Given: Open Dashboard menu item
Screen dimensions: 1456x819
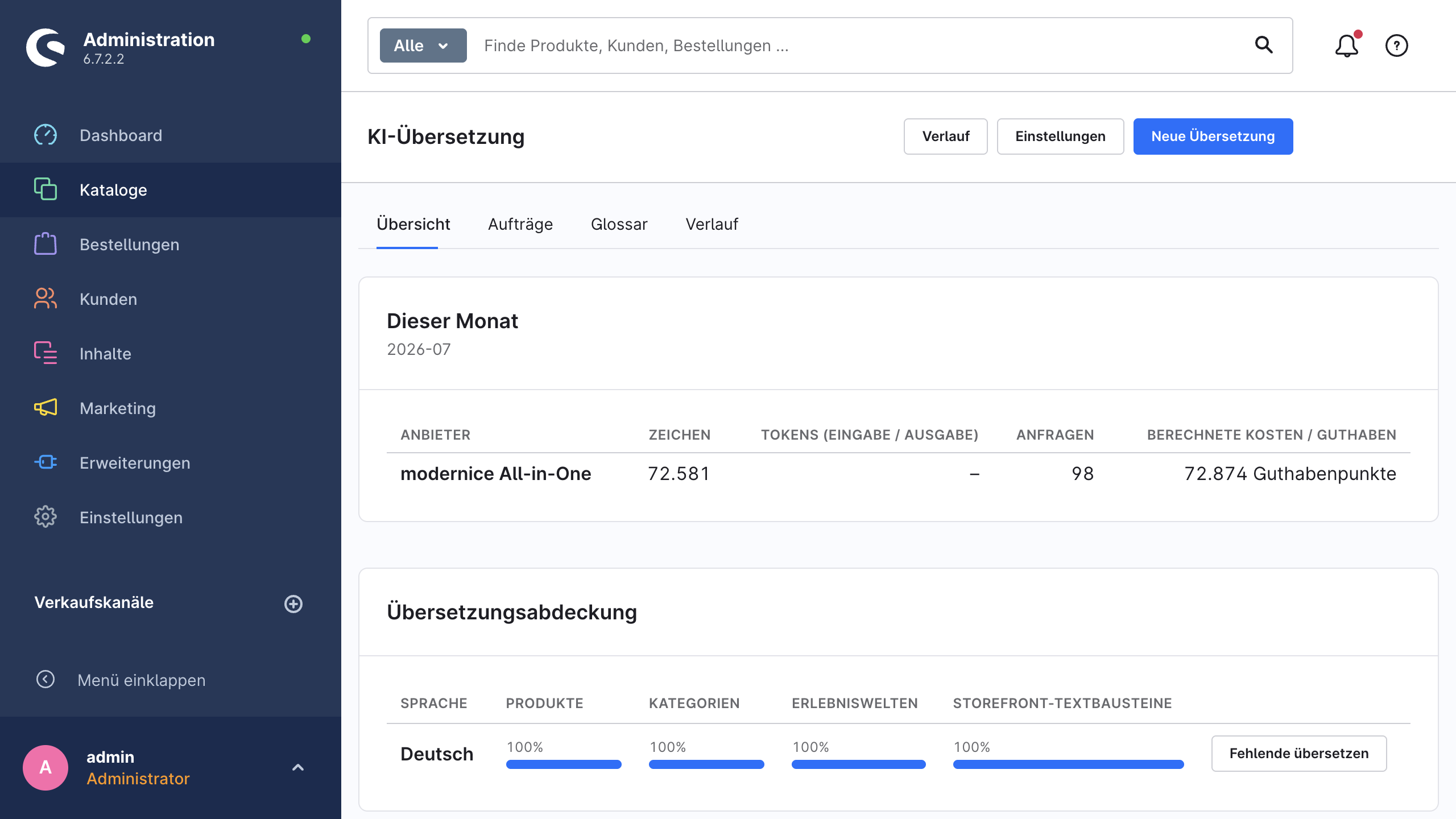Looking at the screenshot, I should point(171,135).
